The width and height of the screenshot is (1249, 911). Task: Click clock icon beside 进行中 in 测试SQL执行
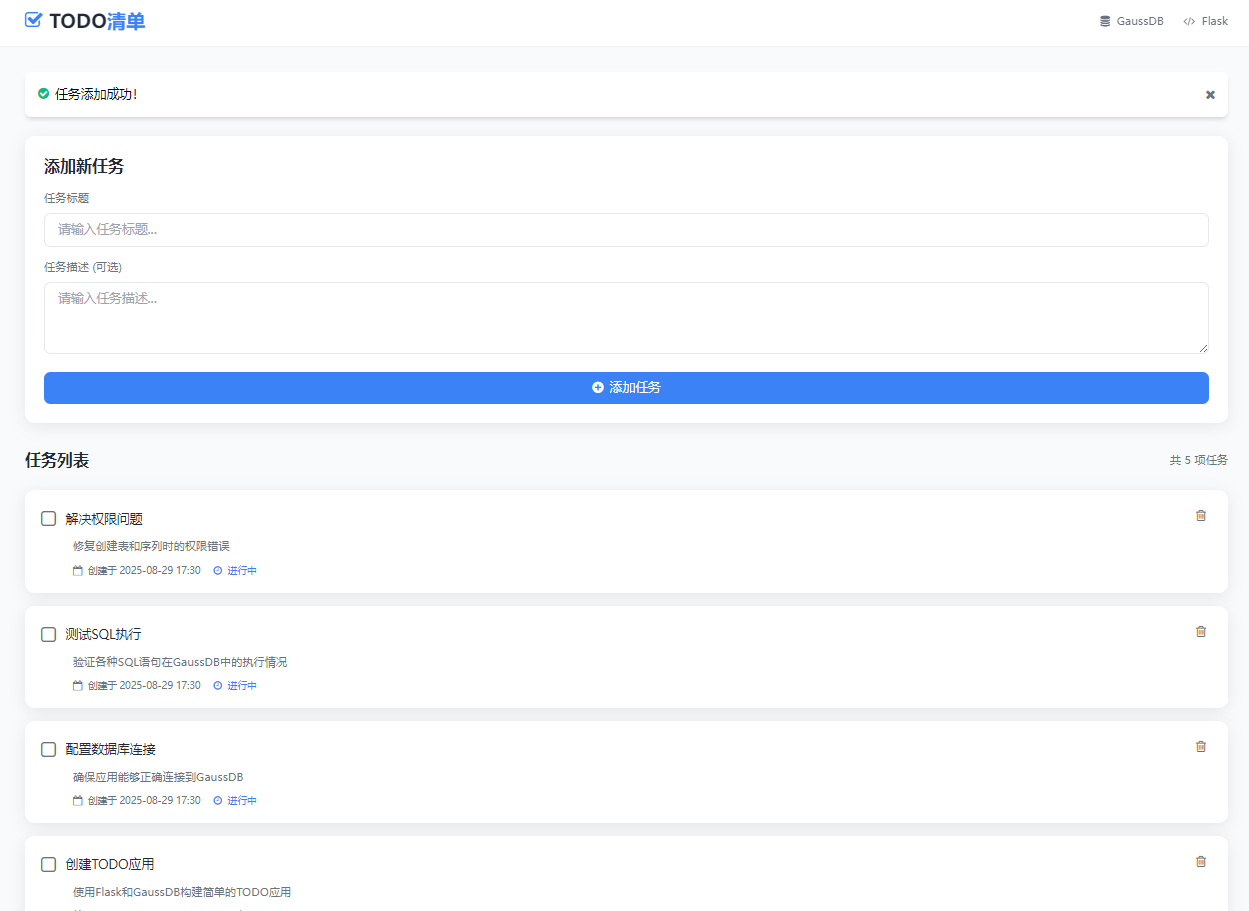pos(218,686)
